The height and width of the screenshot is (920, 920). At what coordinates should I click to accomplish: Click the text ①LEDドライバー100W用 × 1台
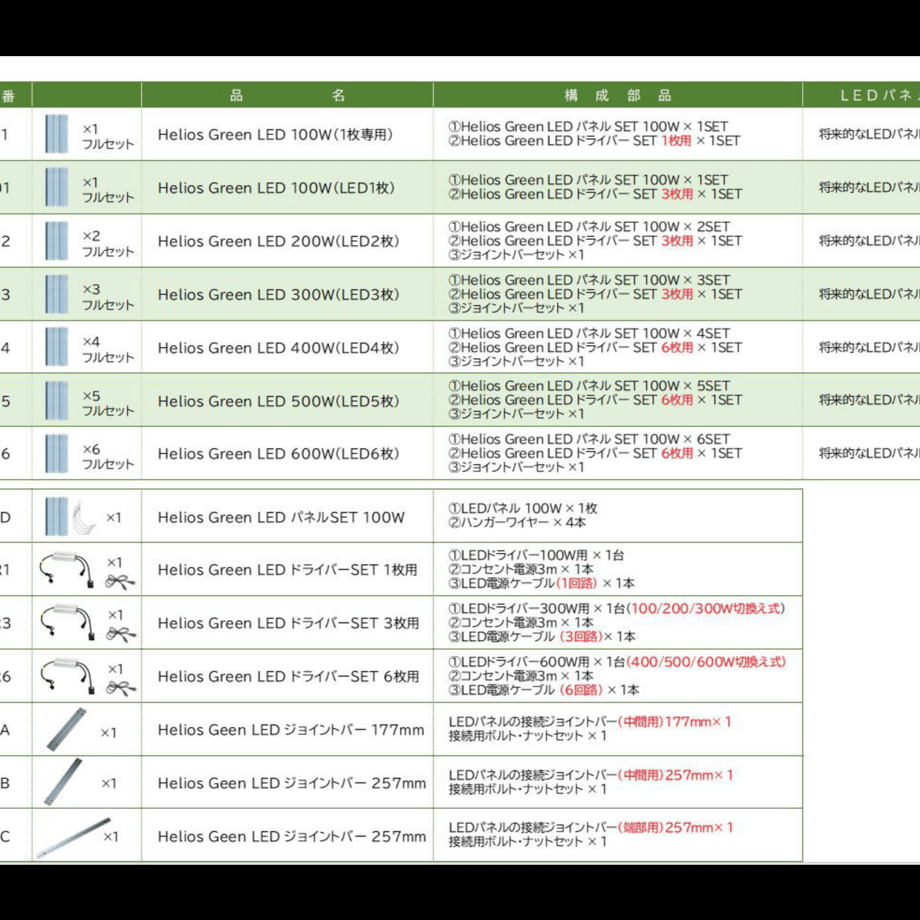536,555
